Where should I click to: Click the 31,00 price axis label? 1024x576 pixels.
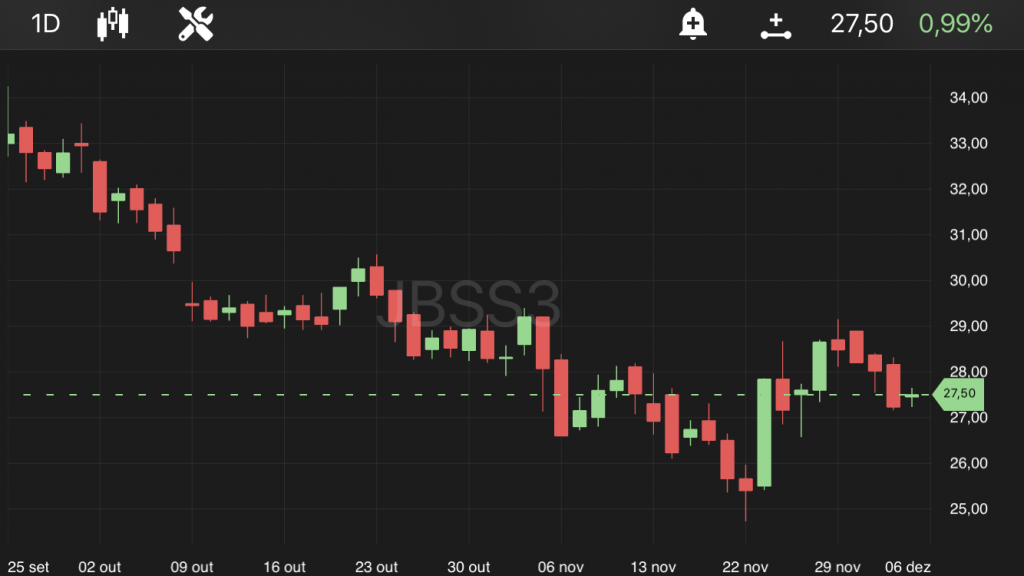click(968, 235)
